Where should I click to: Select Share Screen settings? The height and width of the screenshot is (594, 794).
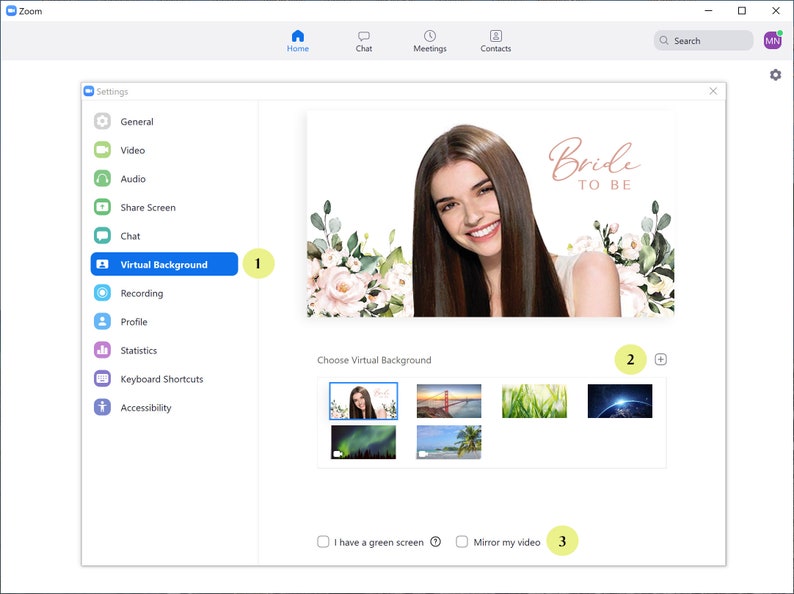[164, 207]
